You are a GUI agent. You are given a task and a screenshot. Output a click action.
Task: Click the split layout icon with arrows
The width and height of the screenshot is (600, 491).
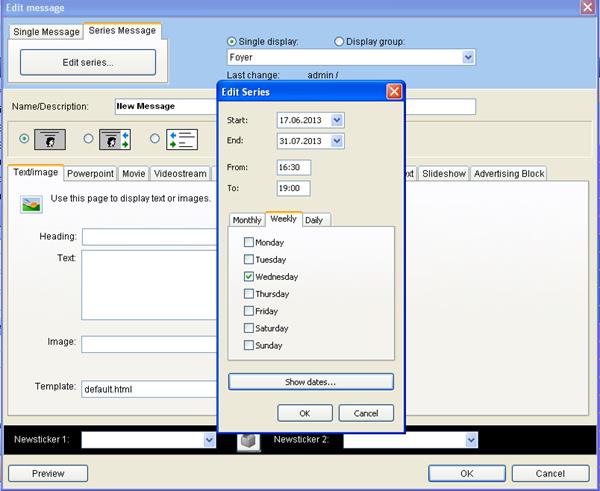click(x=115, y=139)
